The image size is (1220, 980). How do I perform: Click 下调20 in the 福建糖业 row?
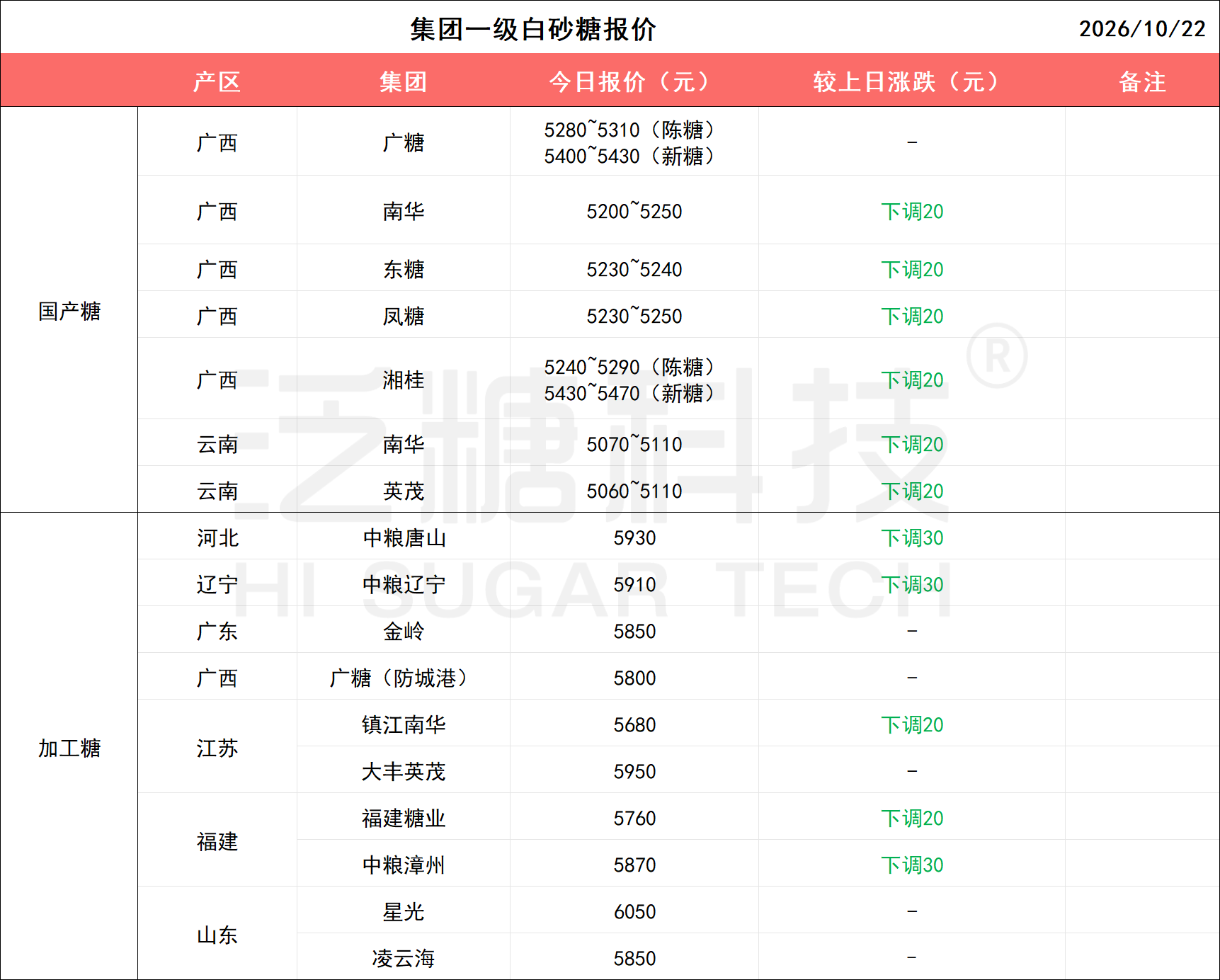coord(912,818)
